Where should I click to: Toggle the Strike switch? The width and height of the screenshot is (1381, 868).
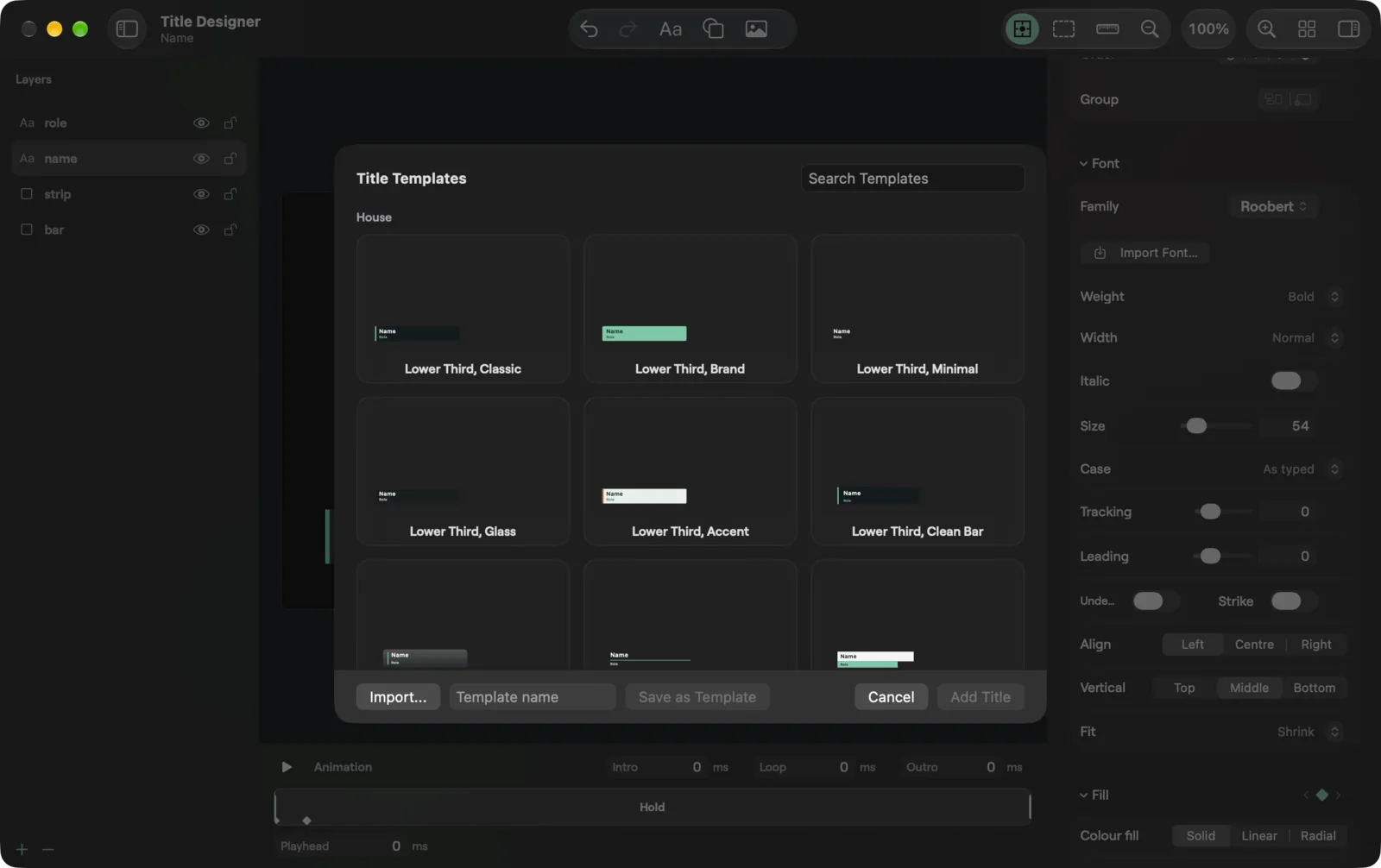click(x=1292, y=601)
